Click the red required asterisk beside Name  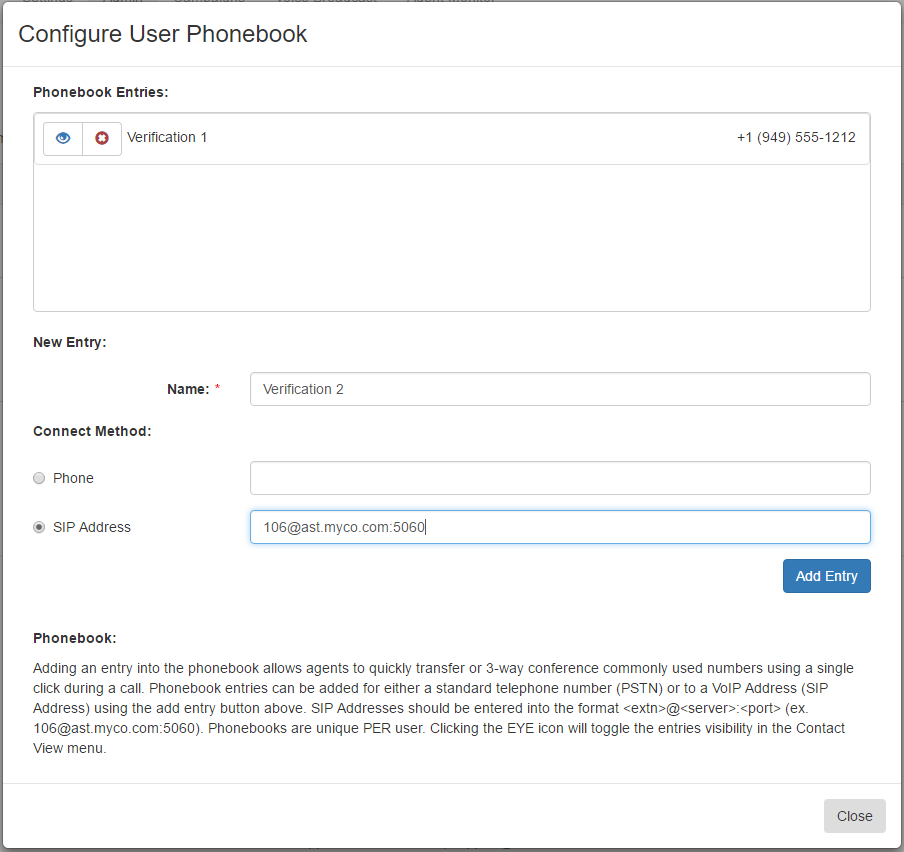click(x=217, y=387)
